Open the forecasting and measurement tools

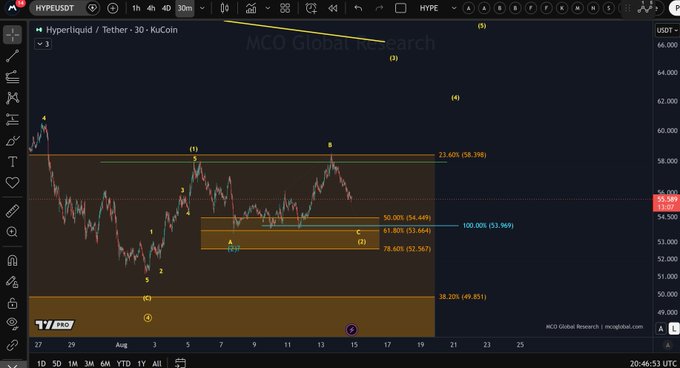point(13,119)
